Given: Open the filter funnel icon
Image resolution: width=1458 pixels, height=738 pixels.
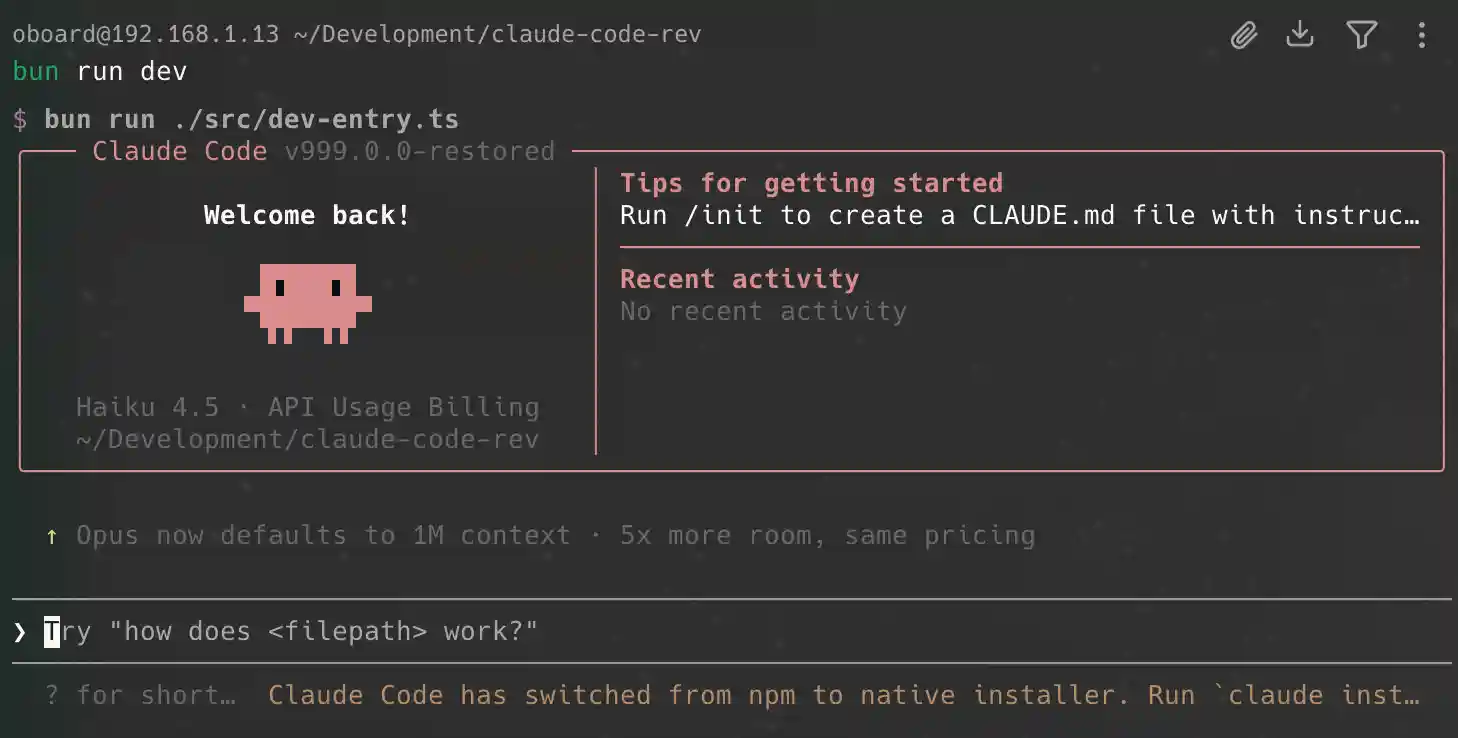Looking at the screenshot, I should [1361, 36].
